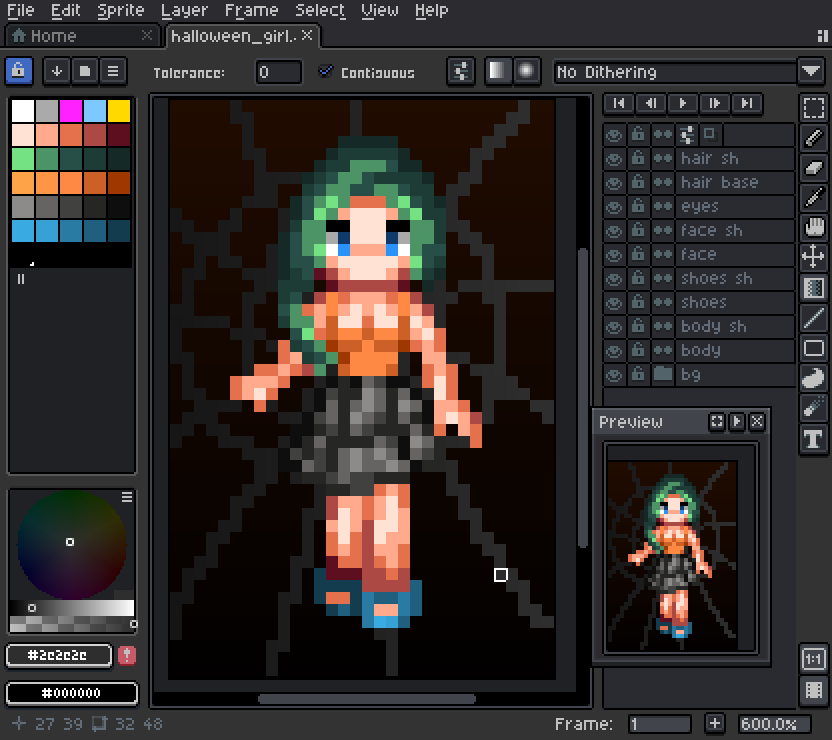Go to previous frame
This screenshot has width=832, height=740.
[651, 103]
